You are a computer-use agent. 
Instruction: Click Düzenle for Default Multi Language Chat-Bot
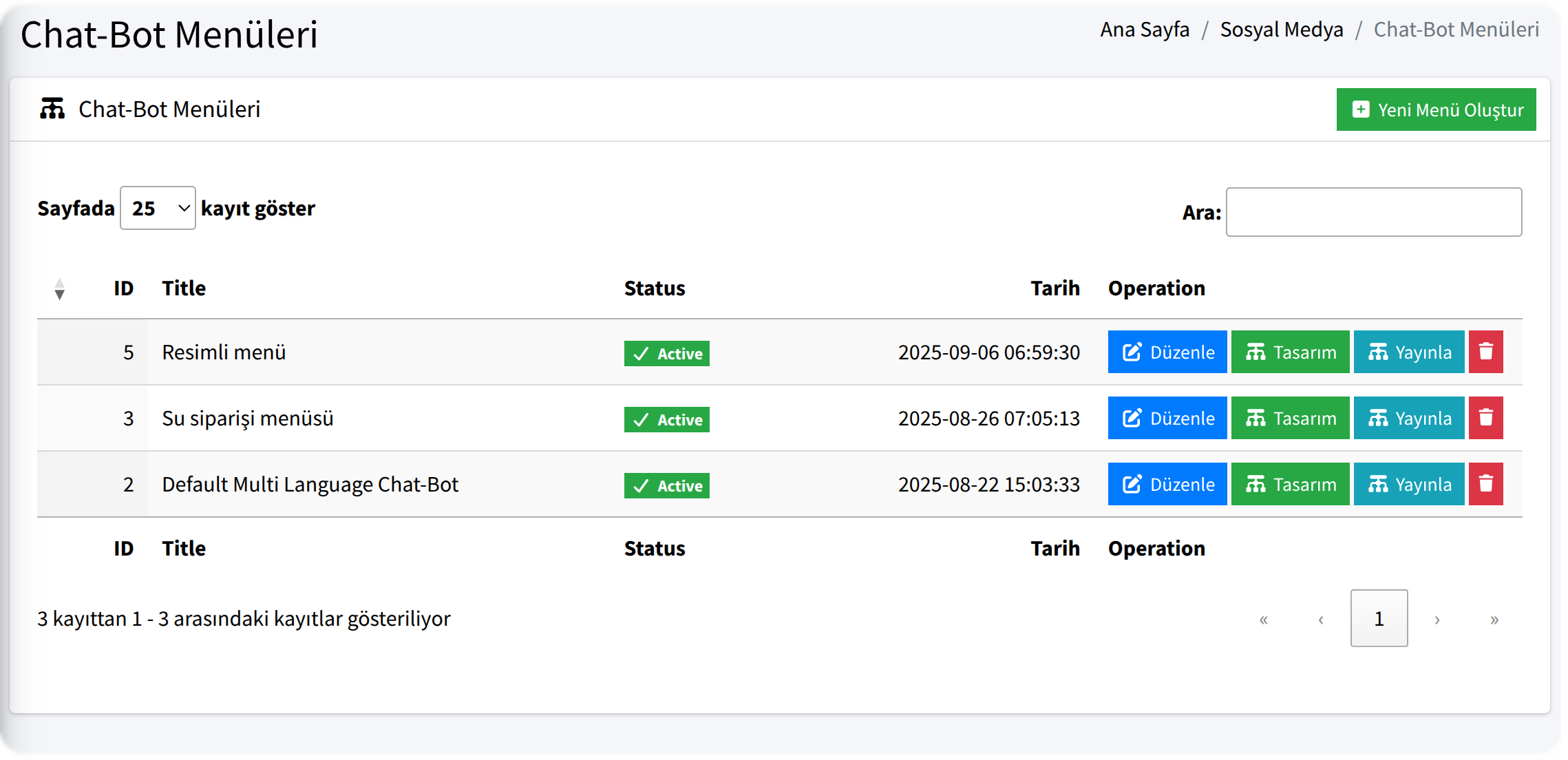[1167, 484]
